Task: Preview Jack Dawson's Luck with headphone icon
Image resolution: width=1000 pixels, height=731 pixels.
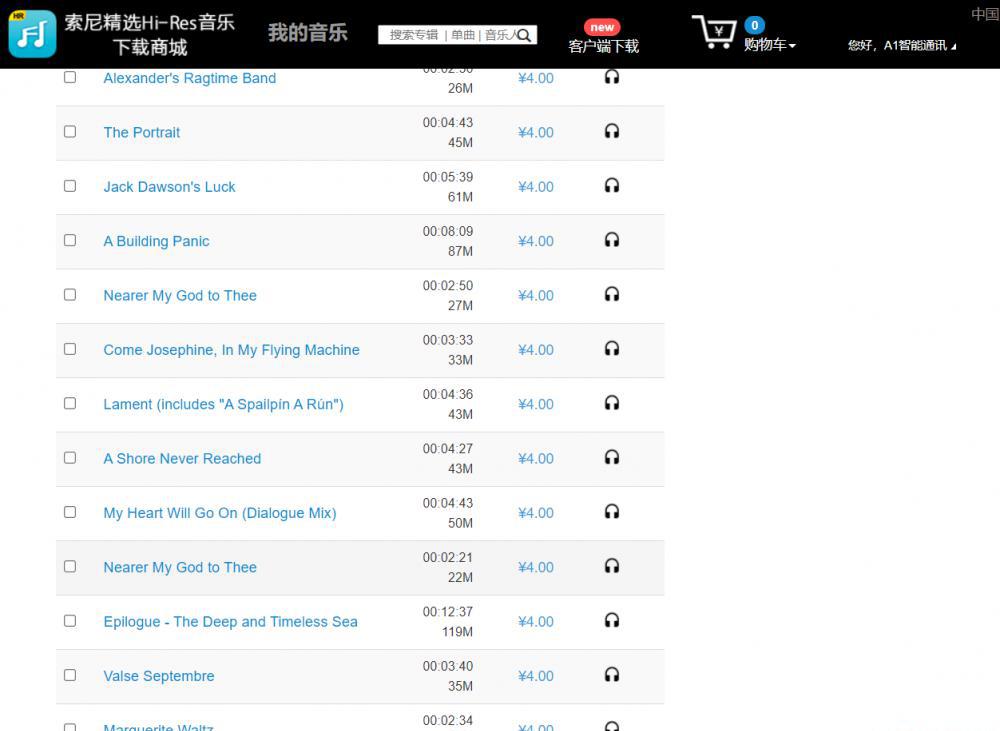Action: tap(612, 186)
